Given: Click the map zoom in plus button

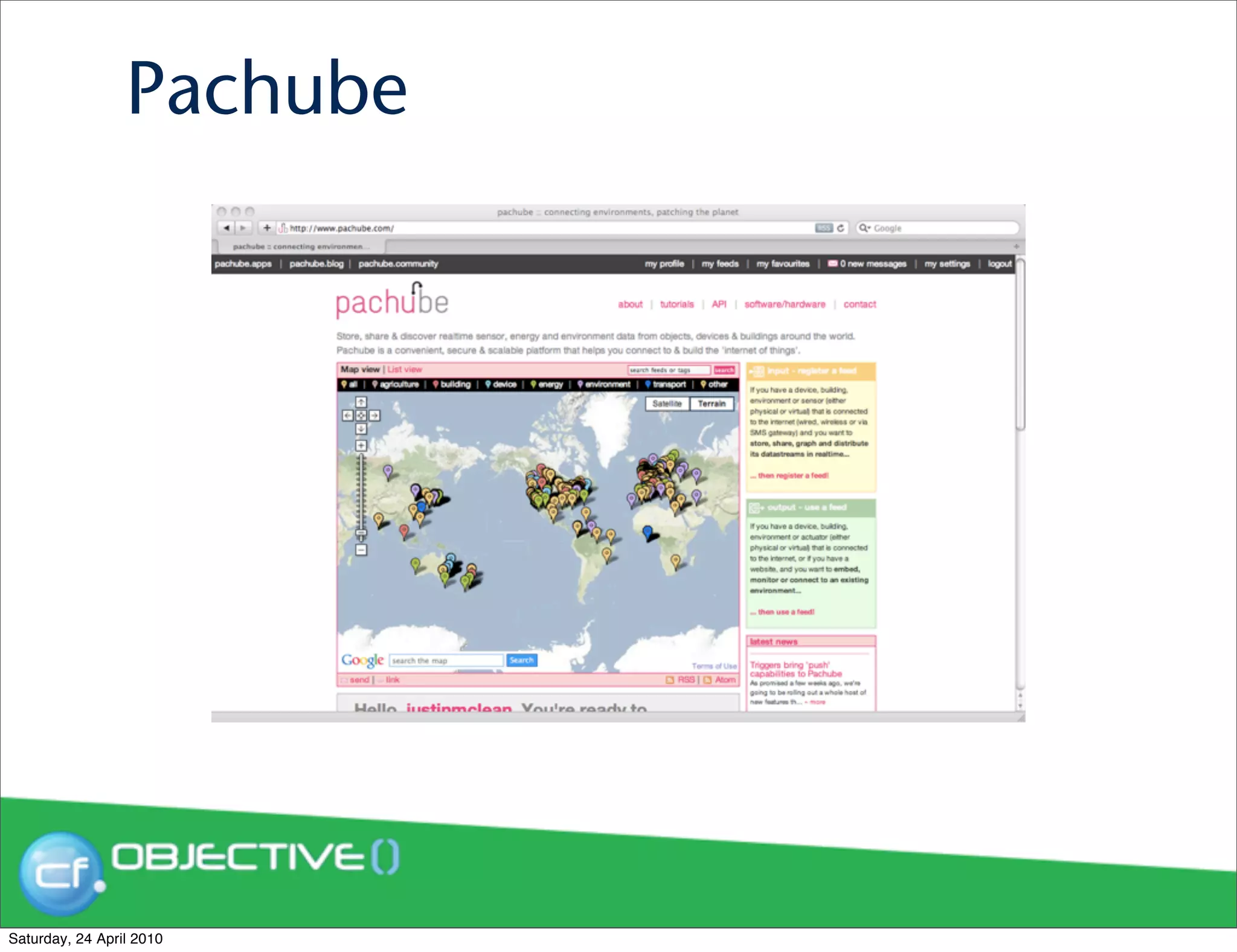Looking at the screenshot, I should (x=361, y=445).
